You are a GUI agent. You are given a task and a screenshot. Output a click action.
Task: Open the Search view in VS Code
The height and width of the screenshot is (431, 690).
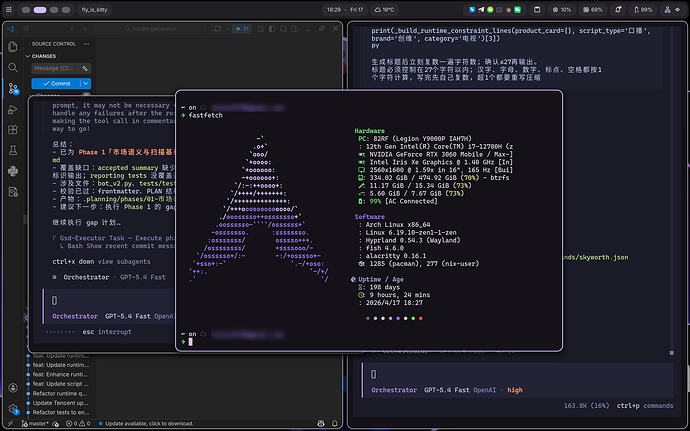click(13, 67)
